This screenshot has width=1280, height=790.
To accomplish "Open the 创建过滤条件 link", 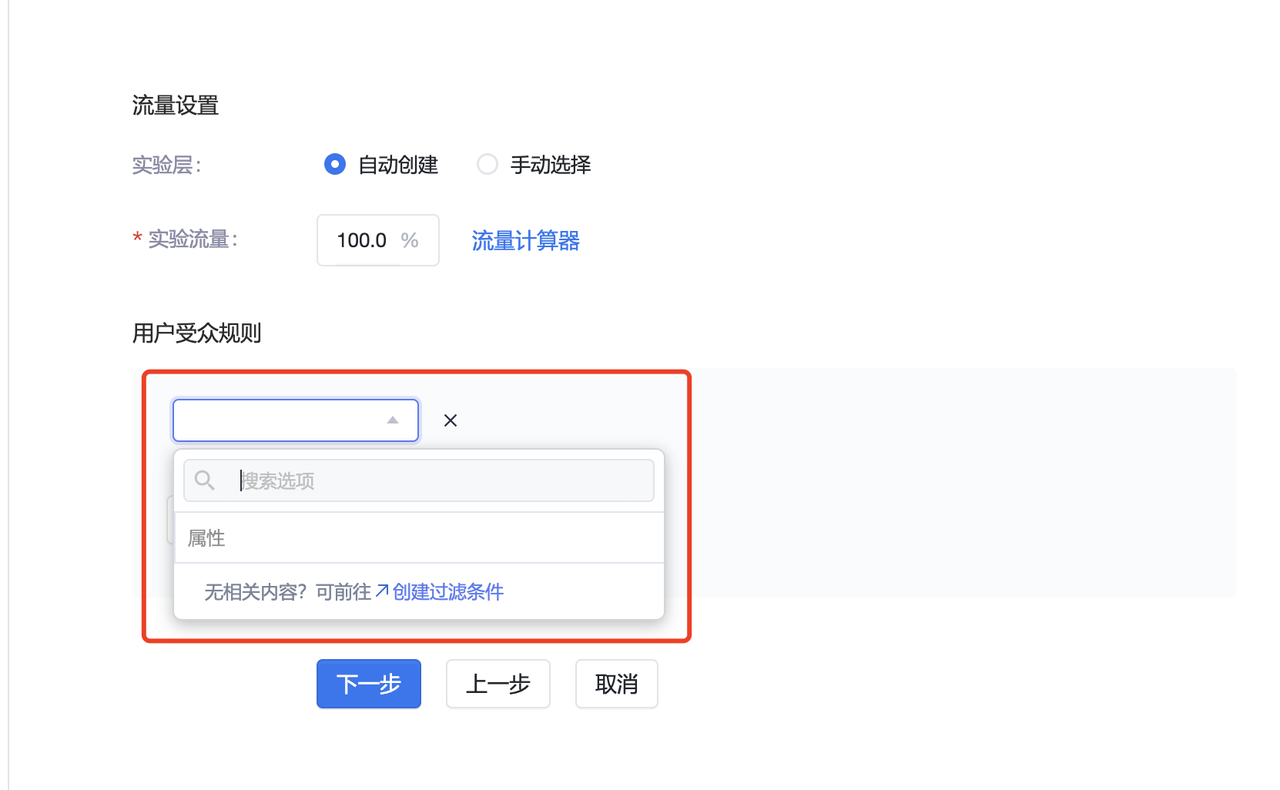I will tap(447, 592).
